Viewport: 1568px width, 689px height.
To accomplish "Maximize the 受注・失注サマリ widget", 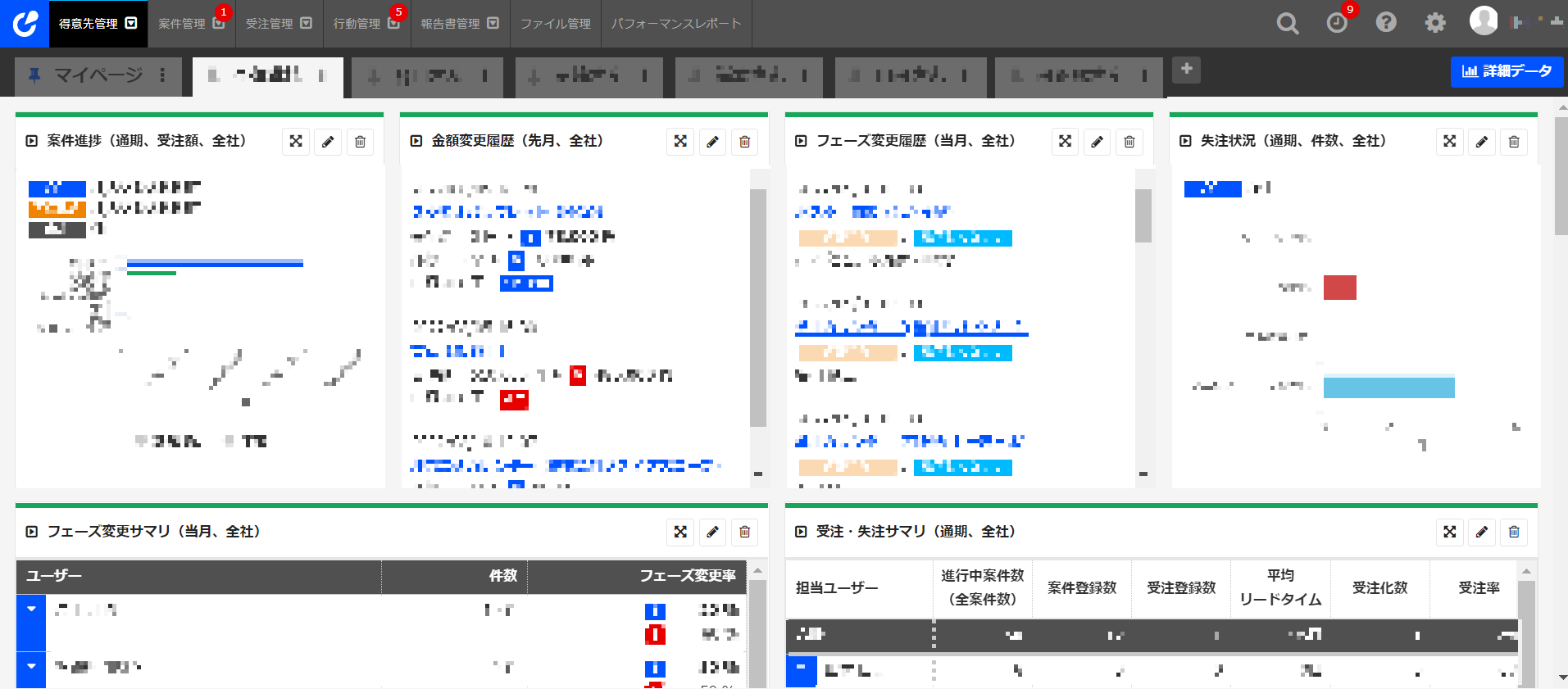I will (x=1450, y=533).
